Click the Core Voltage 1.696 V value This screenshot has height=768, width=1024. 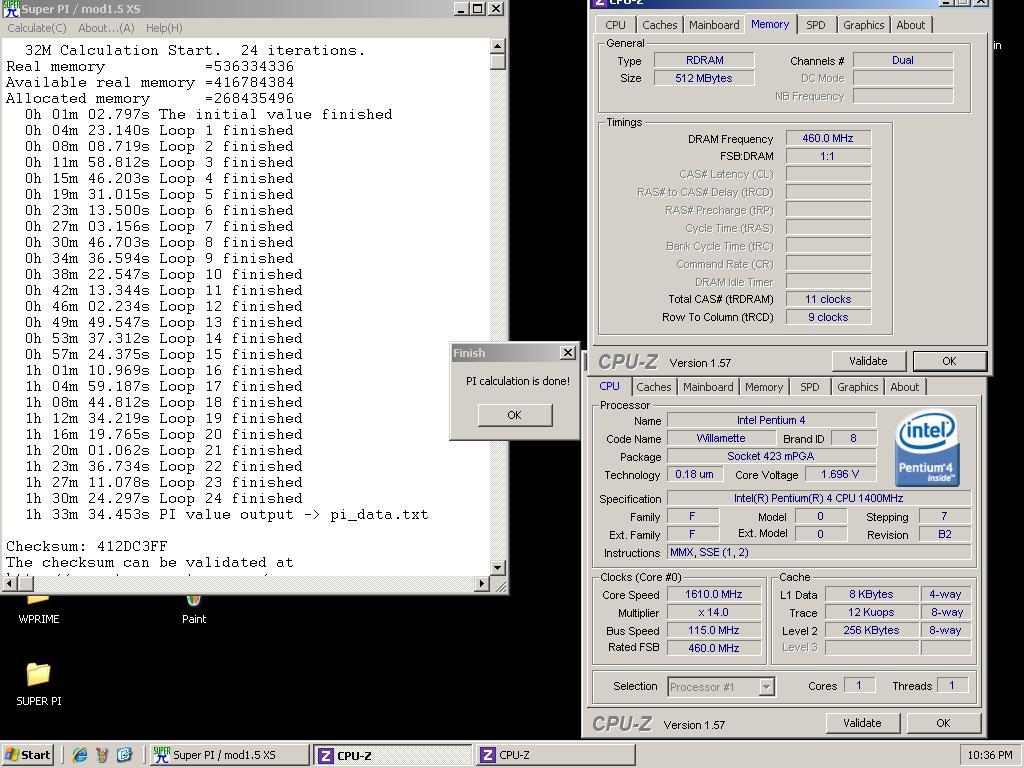840,474
